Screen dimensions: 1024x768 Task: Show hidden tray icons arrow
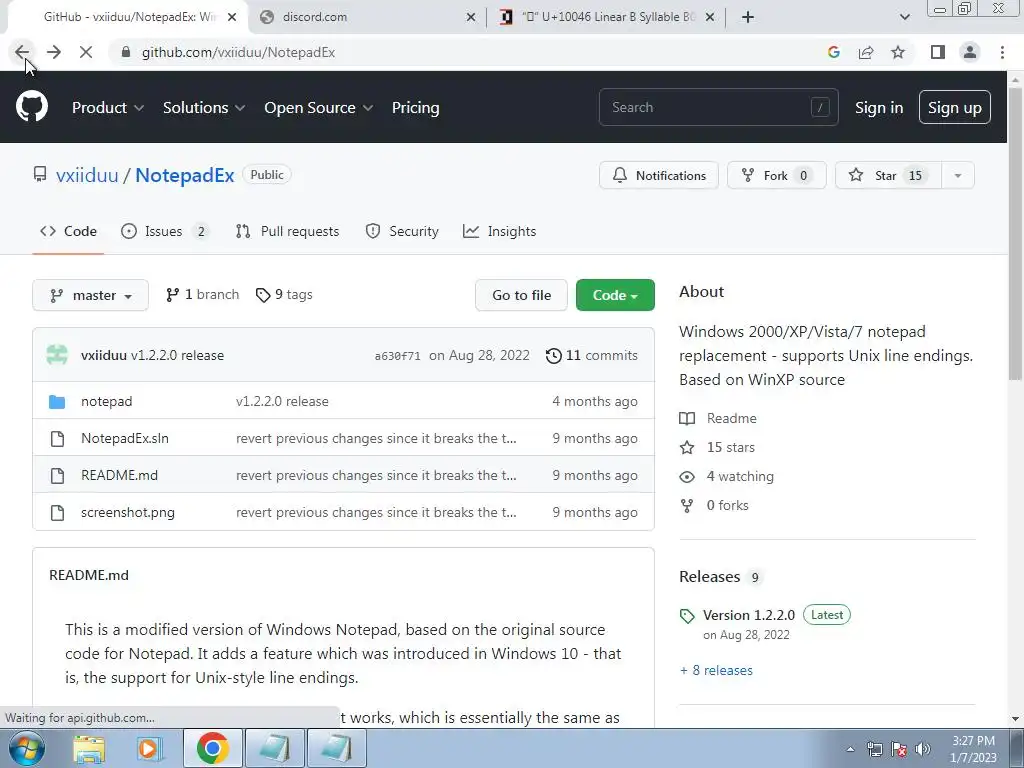pyautogui.click(x=850, y=749)
